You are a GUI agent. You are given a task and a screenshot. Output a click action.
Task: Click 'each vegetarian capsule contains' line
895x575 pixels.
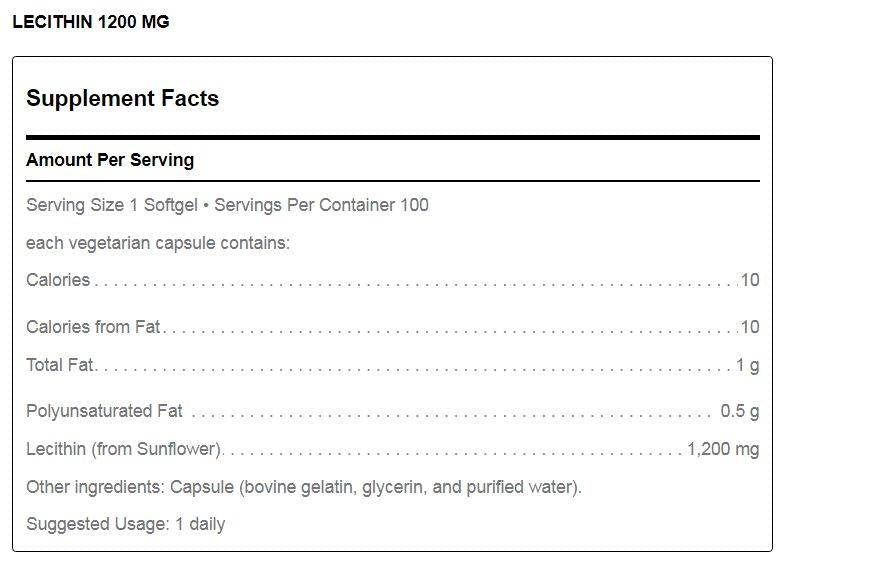tap(158, 243)
